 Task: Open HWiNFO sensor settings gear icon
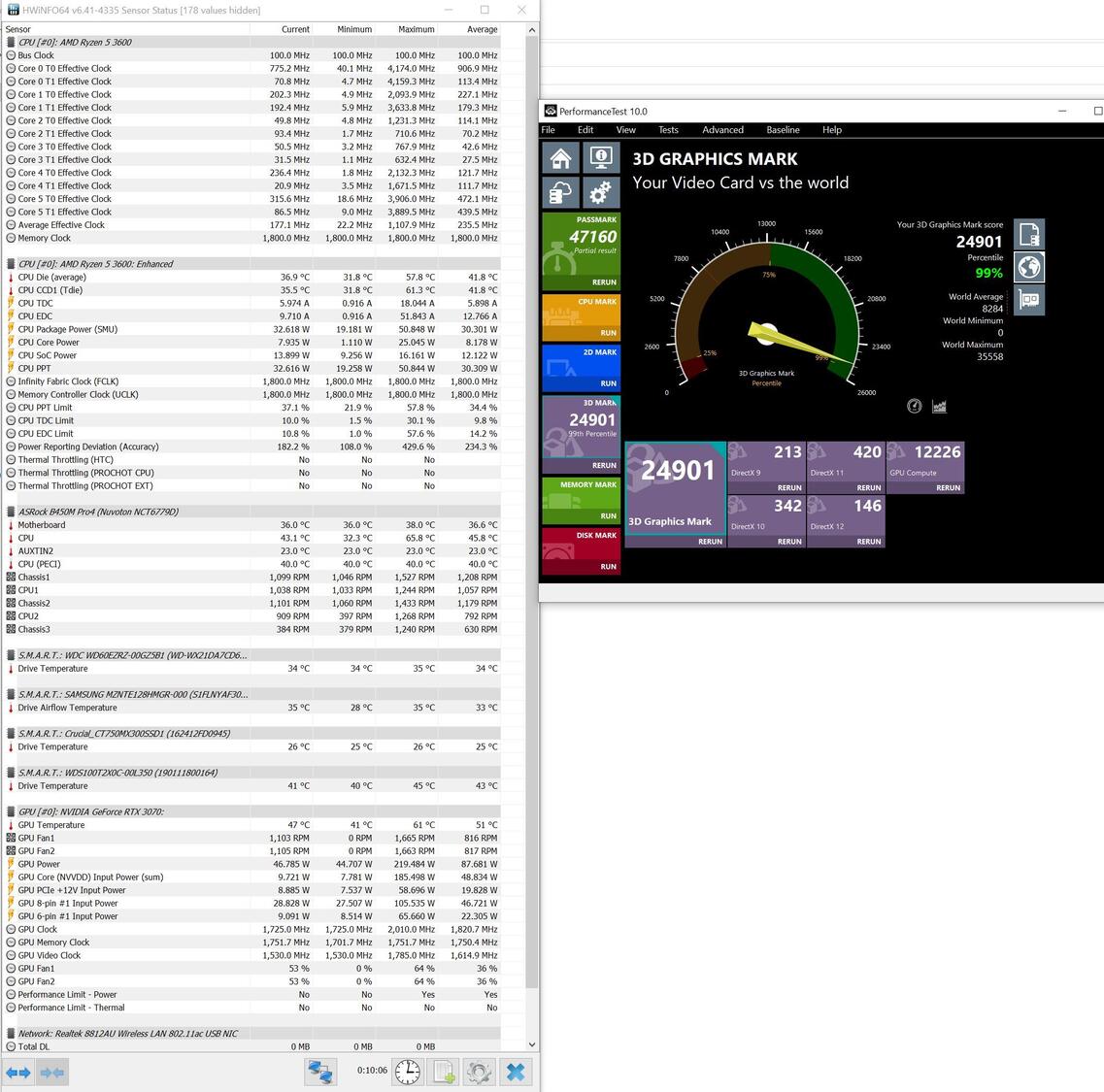480,1073
